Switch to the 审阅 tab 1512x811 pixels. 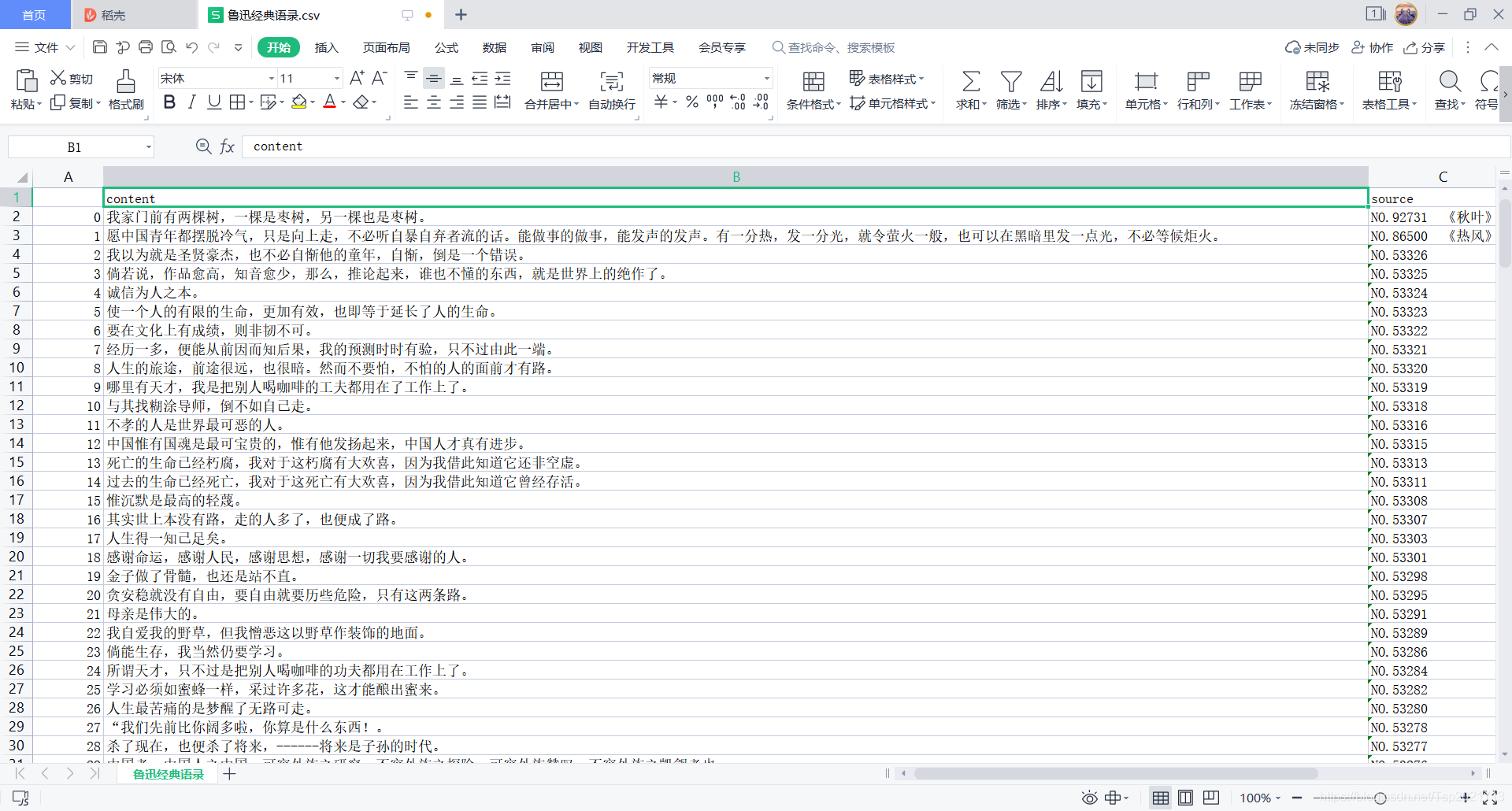543,47
